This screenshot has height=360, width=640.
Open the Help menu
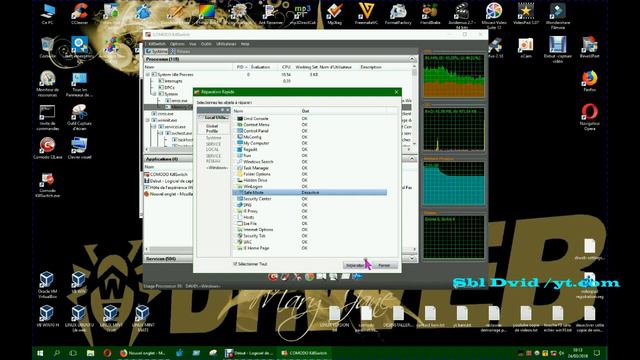point(245,44)
